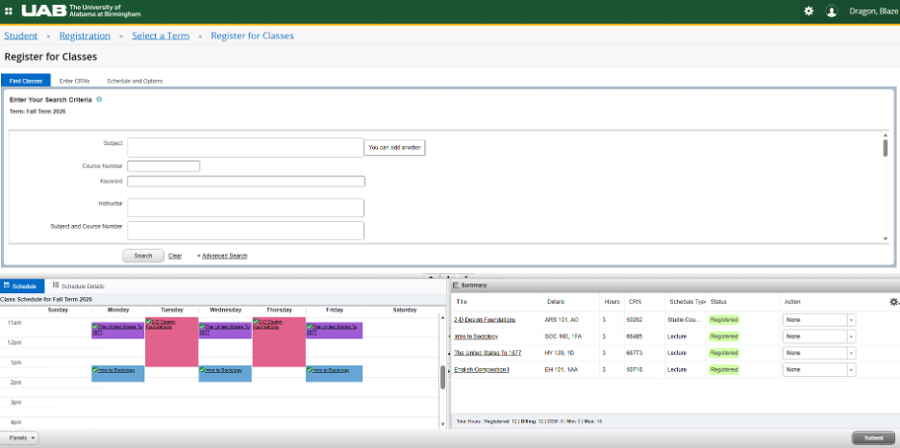Click the Submit button

tap(872, 438)
